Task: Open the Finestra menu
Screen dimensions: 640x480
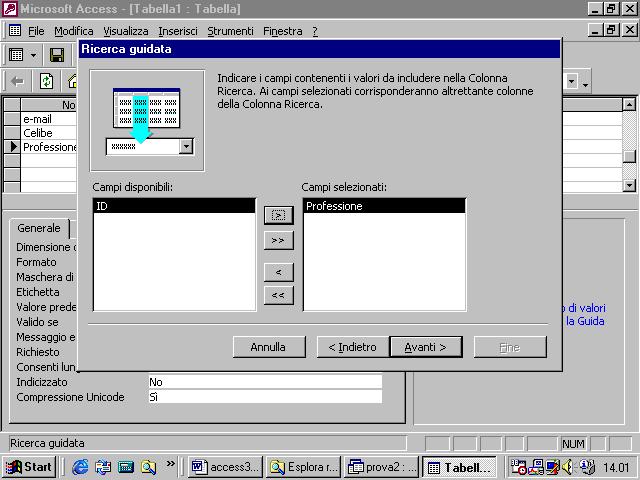Action: [283, 31]
